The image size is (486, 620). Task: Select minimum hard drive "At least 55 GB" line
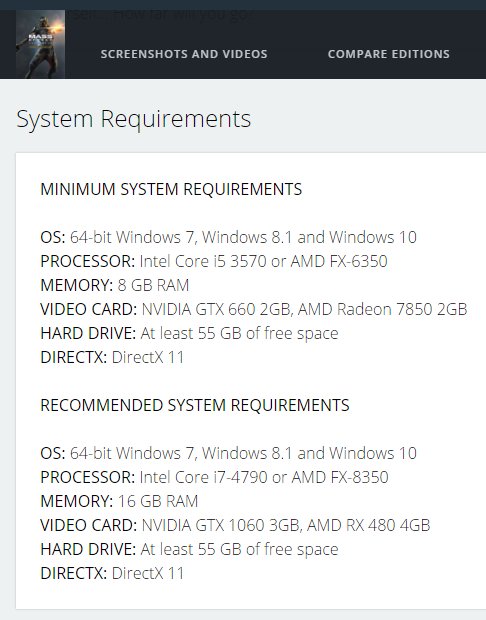point(189,333)
